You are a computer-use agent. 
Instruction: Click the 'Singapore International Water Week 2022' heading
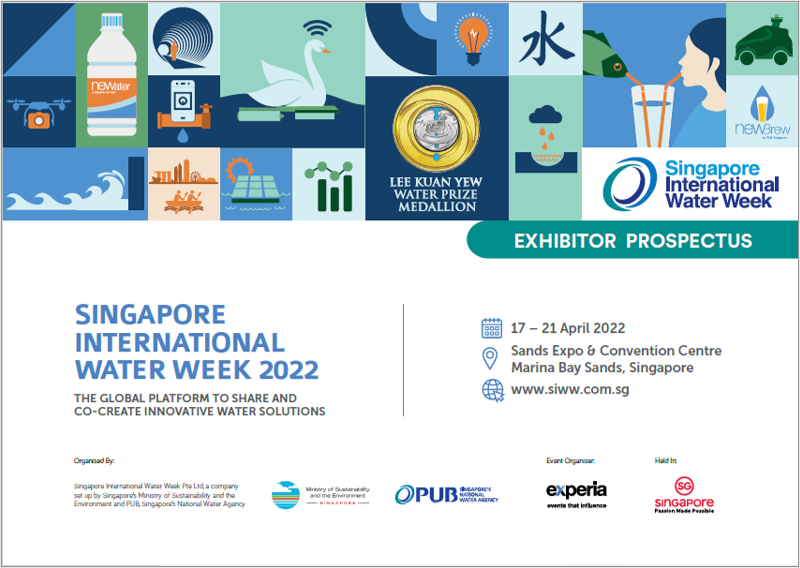tap(196, 342)
